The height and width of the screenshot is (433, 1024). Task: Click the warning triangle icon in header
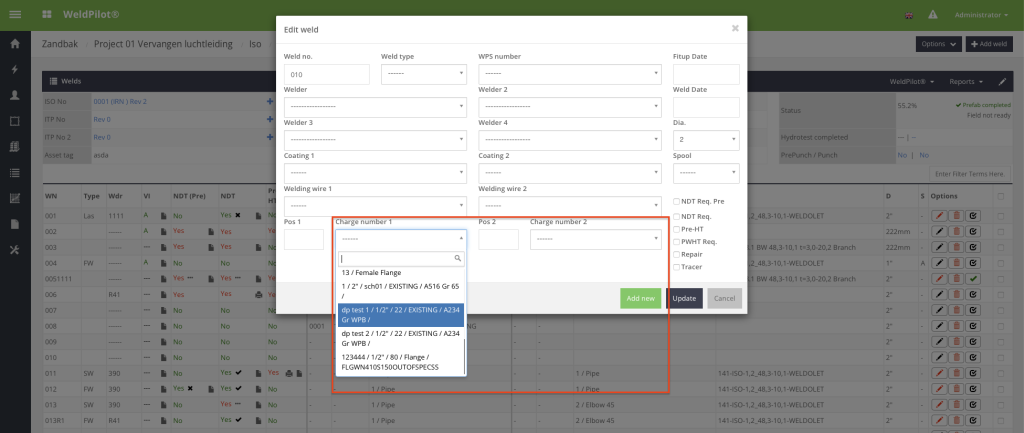point(932,16)
